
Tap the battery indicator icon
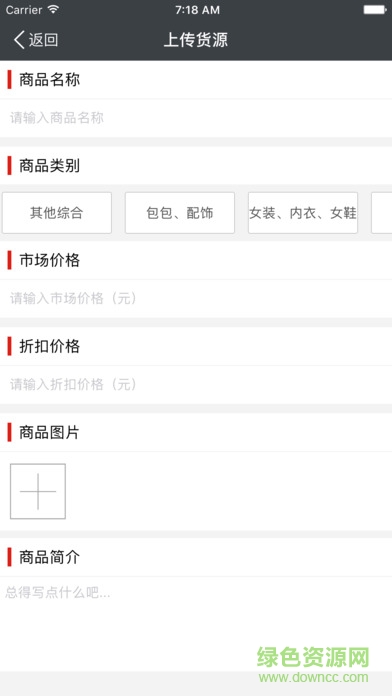click(375, 9)
